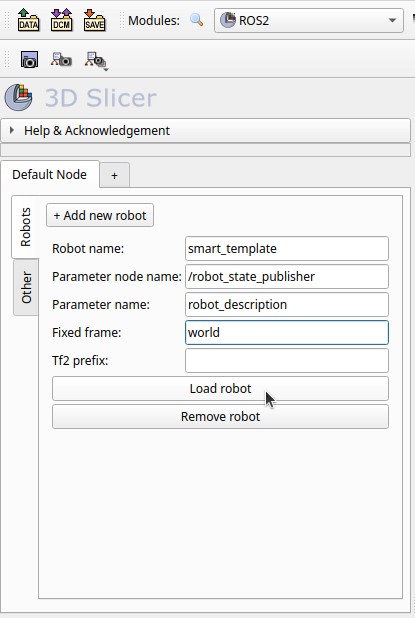Viewport: 415px width, 618px height.
Task: Edit the Parameter node name field
Action: [287, 277]
